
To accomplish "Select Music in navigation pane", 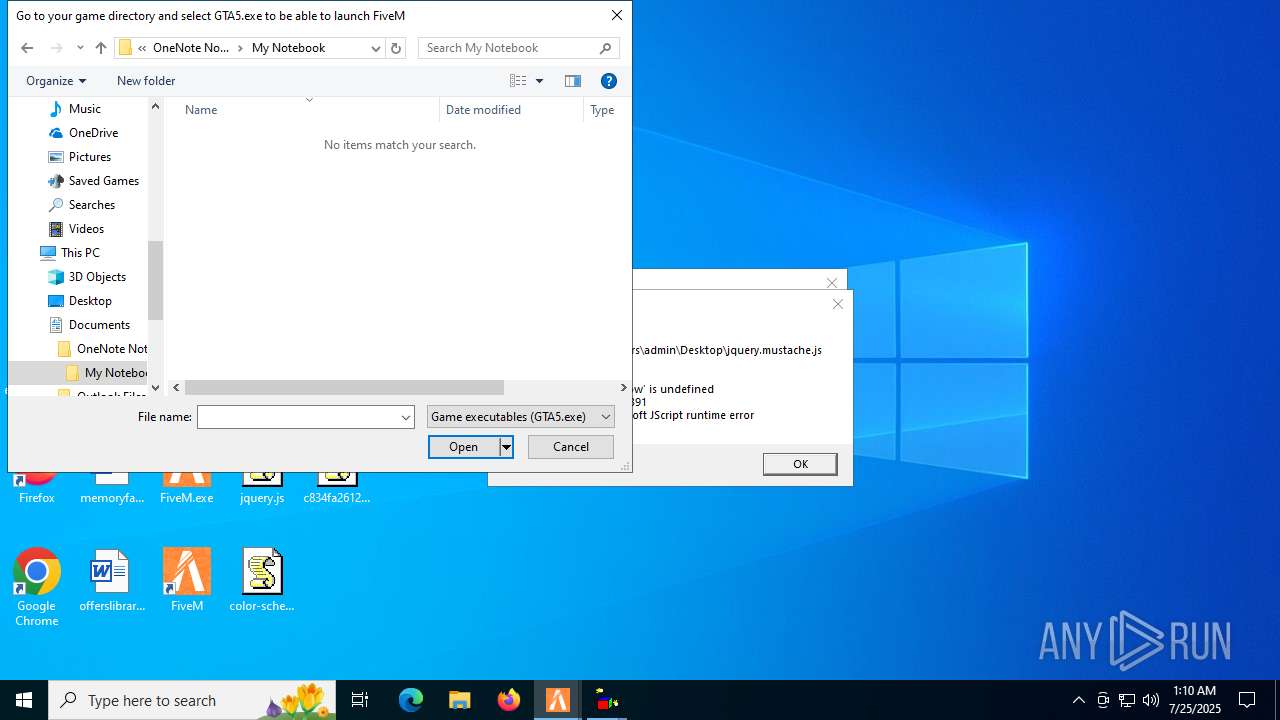I will [84, 109].
